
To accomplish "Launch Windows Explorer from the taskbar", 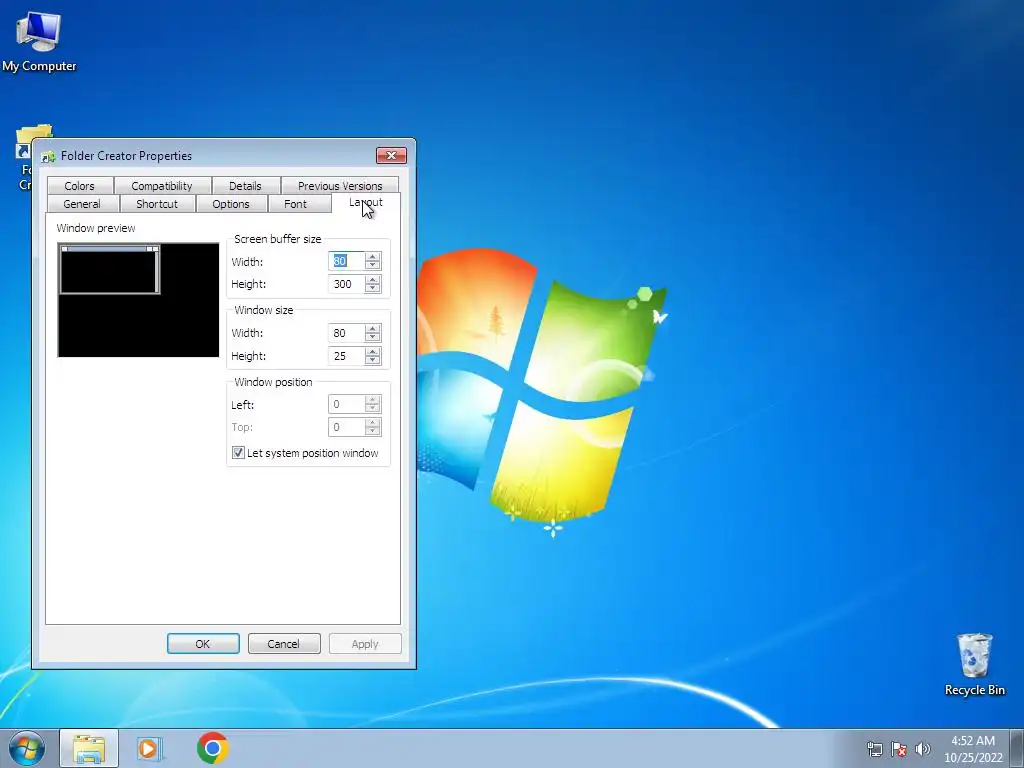I will coord(89,748).
